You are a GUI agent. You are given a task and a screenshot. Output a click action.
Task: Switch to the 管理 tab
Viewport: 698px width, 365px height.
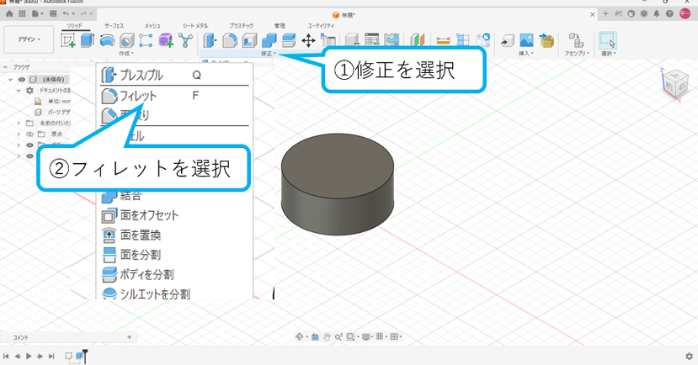click(x=280, y=26)
